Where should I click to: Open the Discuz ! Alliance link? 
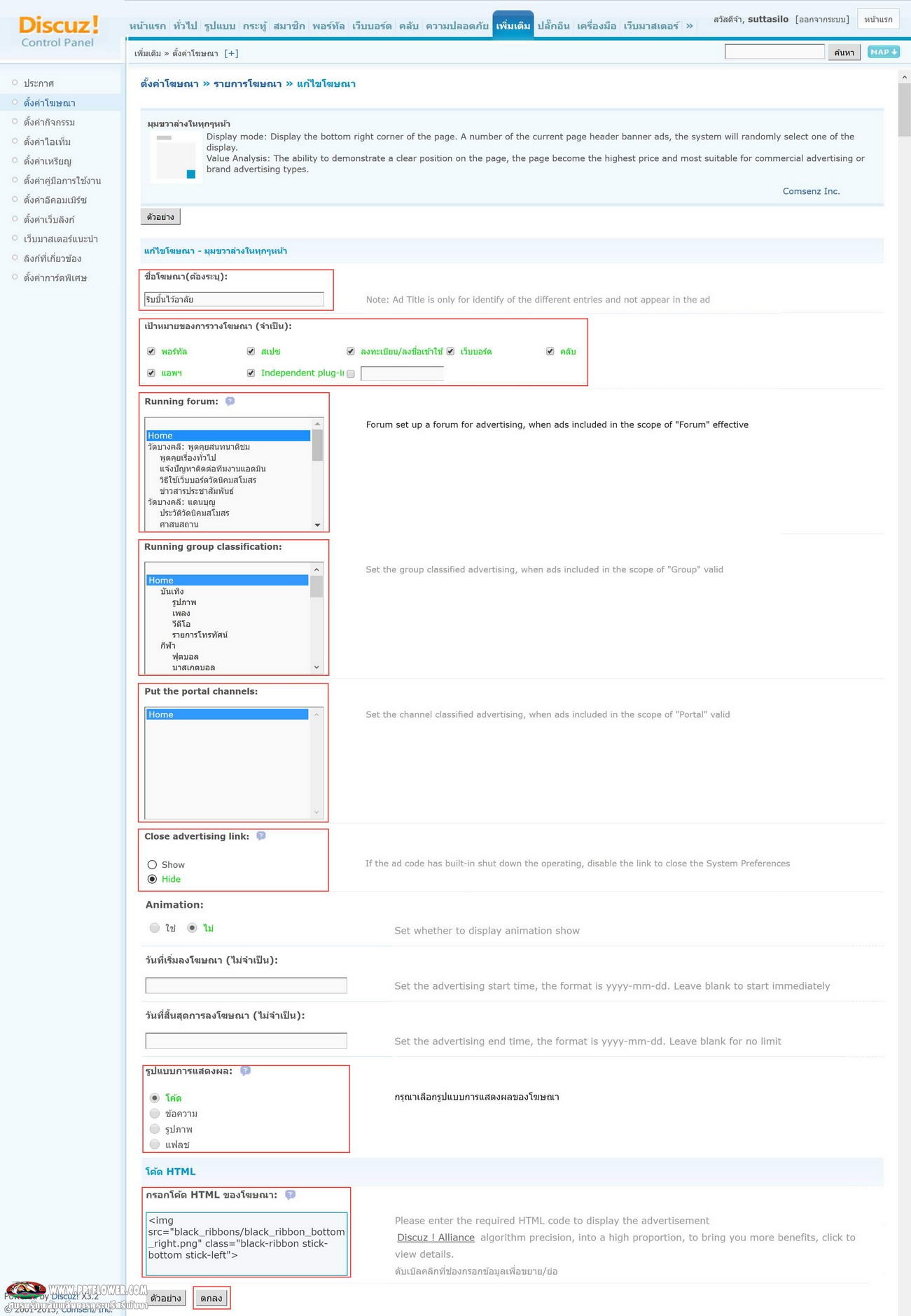[436, 1238]
